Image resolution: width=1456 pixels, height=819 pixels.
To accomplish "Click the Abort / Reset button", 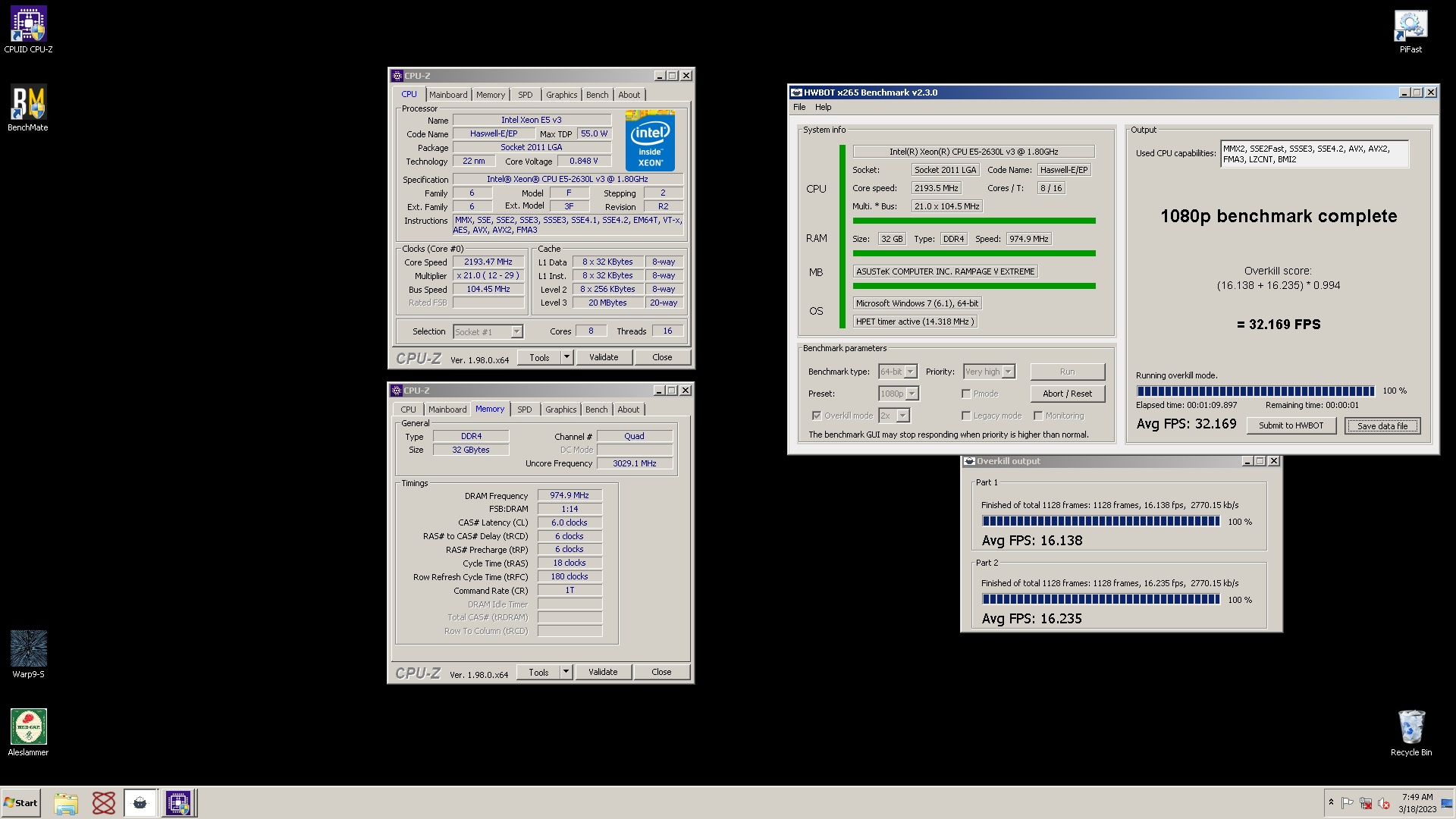I will [1068, 394].
